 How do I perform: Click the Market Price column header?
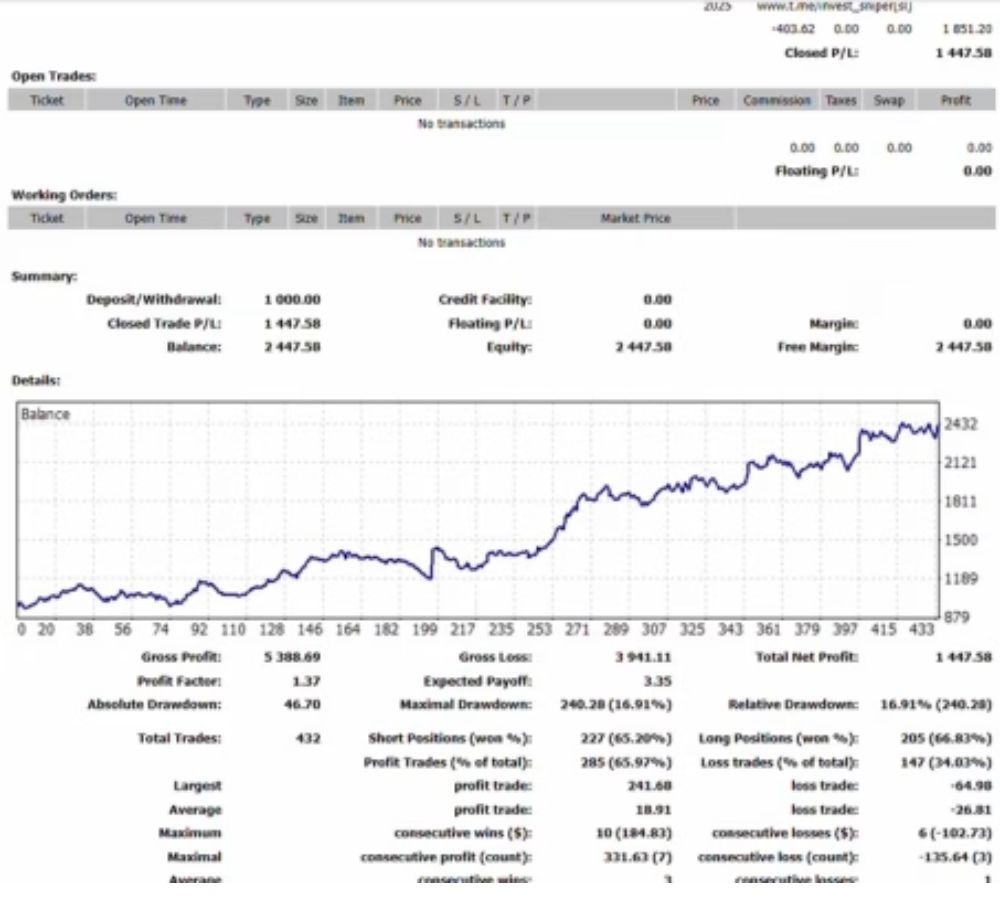pyautogui.click(x=635, y=218)
